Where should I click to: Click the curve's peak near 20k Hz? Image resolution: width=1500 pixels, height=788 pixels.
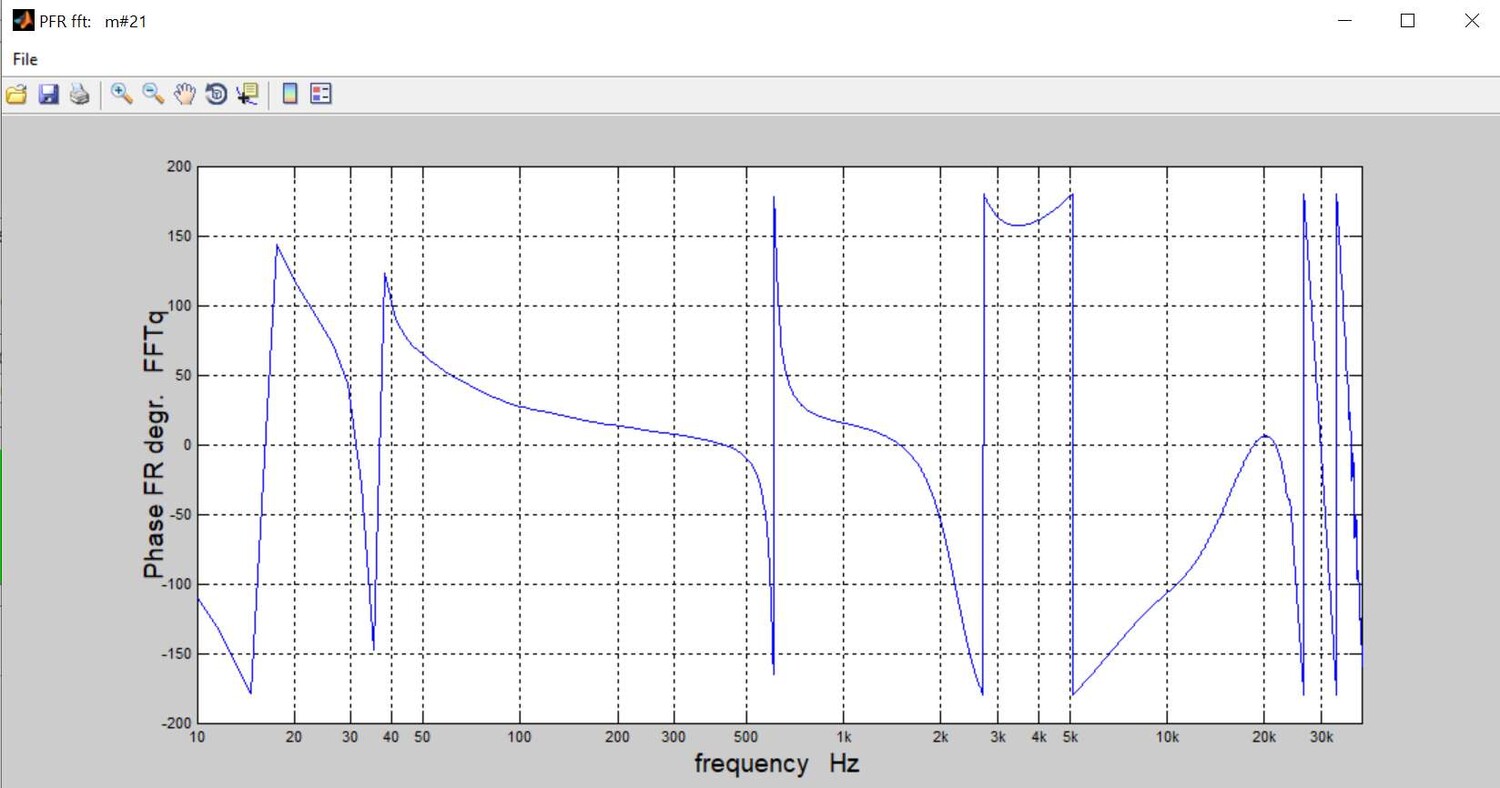tap(1265, 436)
